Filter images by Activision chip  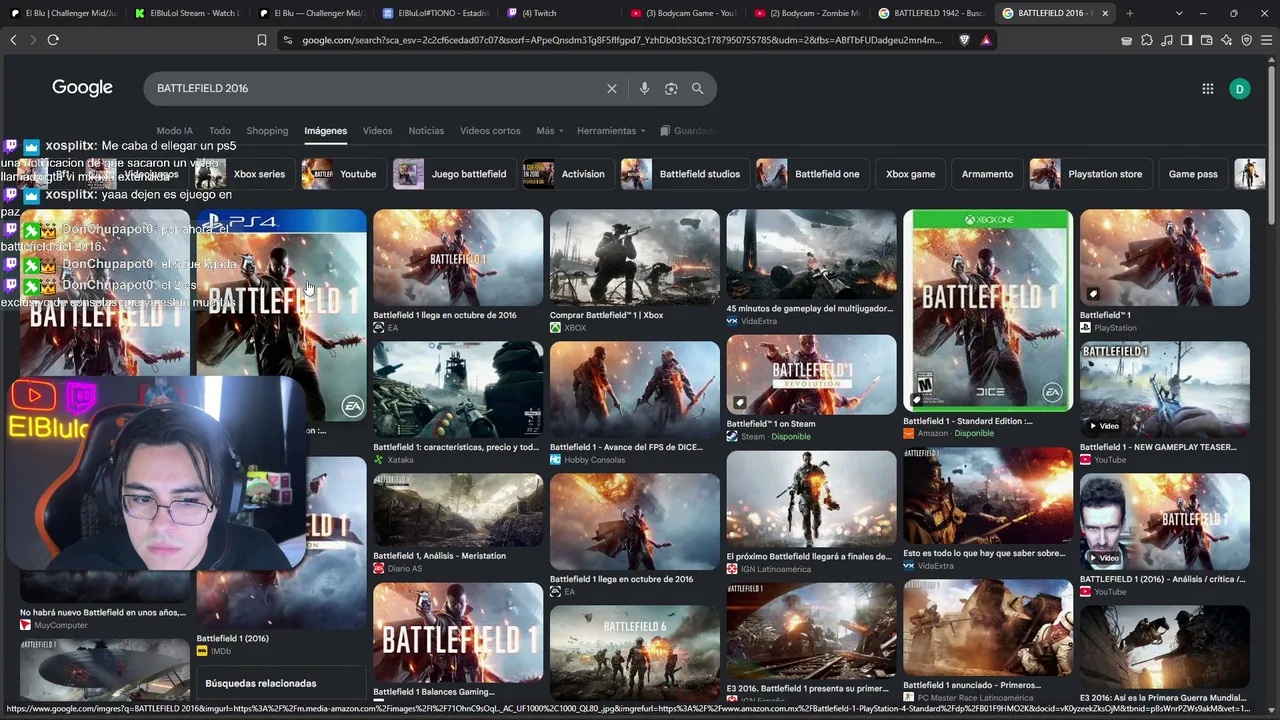click(569, 174)
